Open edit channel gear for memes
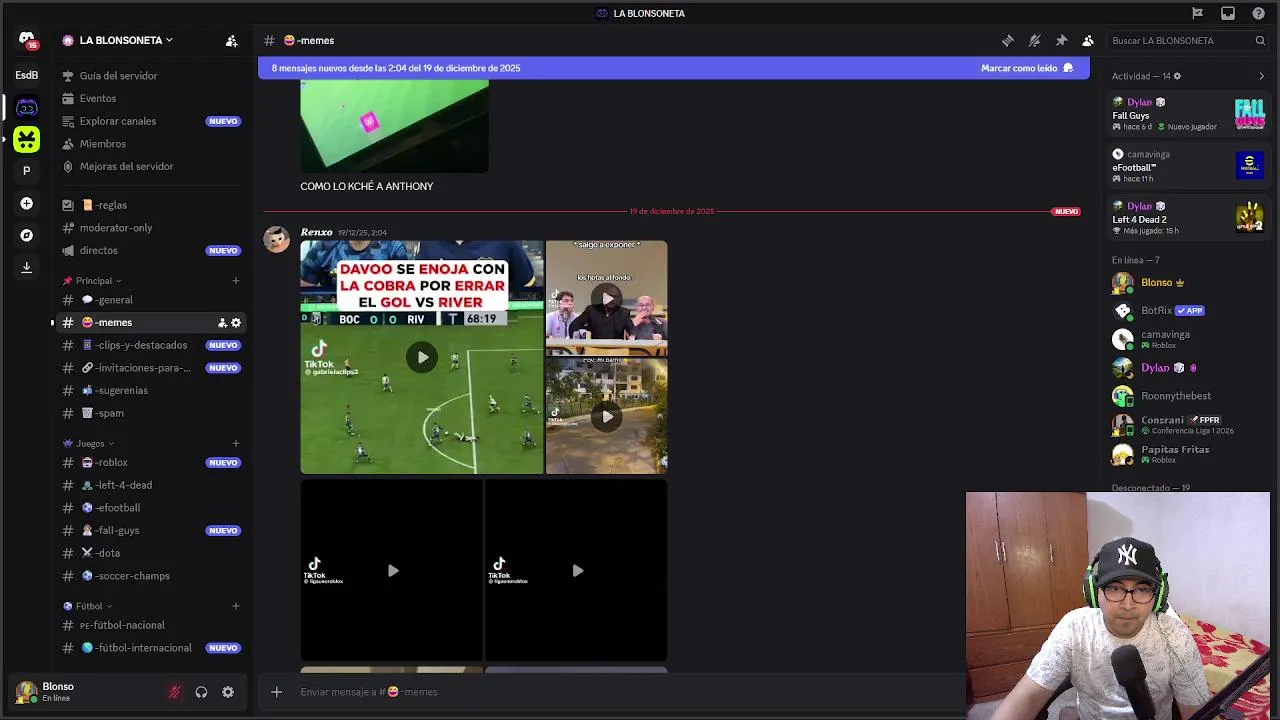The height and width of the screenshot is (720, 1280). tap(236, 323)
